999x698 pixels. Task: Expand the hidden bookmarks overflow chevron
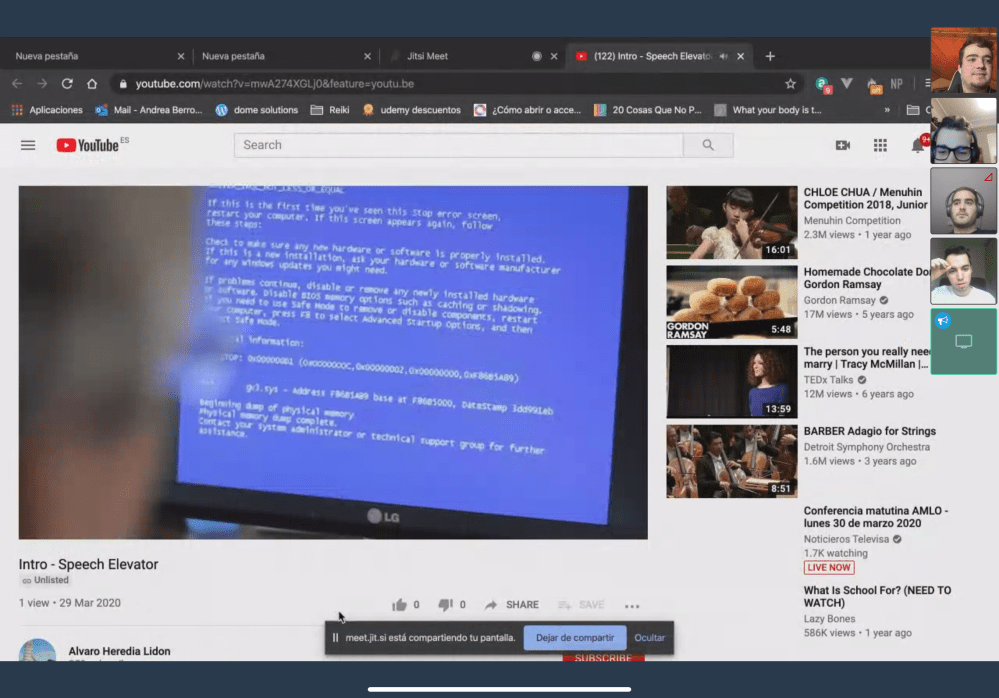(x=886, y=110)
